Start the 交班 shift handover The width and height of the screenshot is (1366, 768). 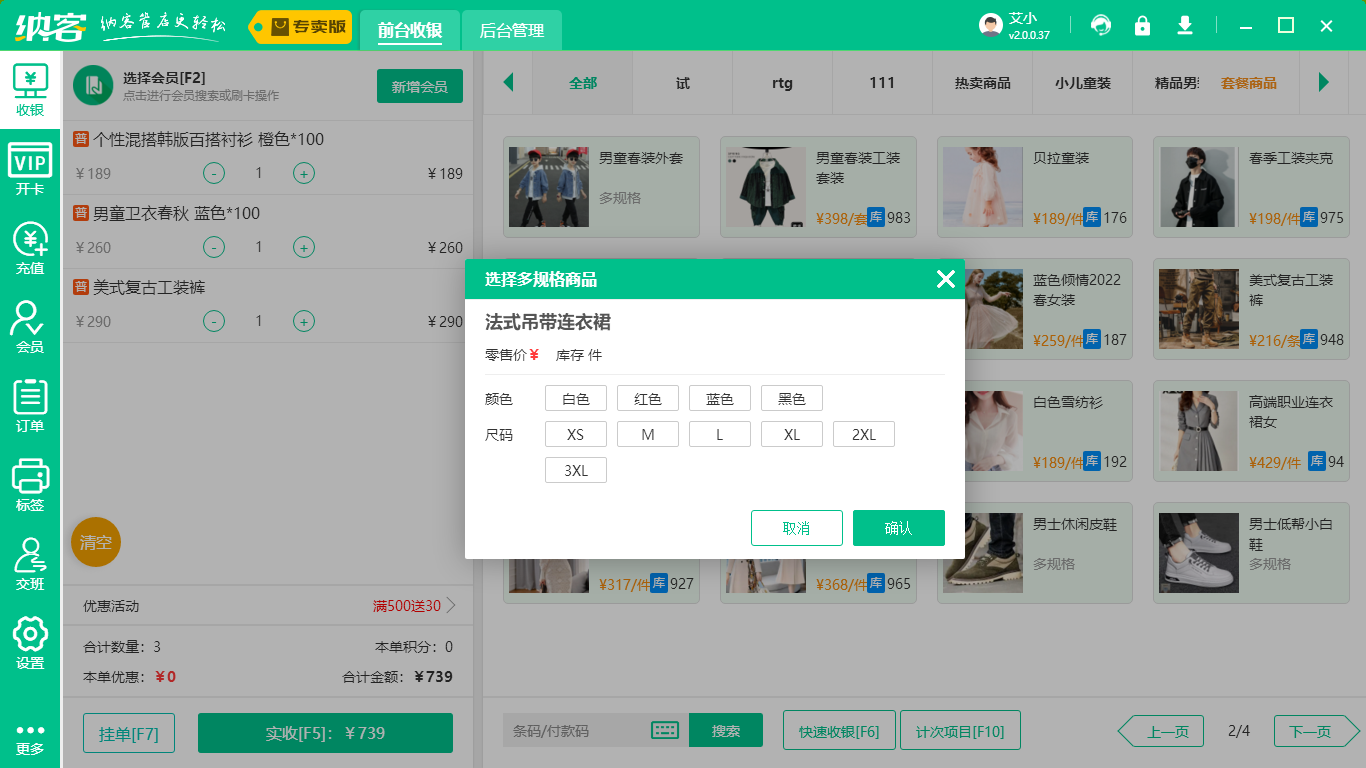[x=30, y=555]
